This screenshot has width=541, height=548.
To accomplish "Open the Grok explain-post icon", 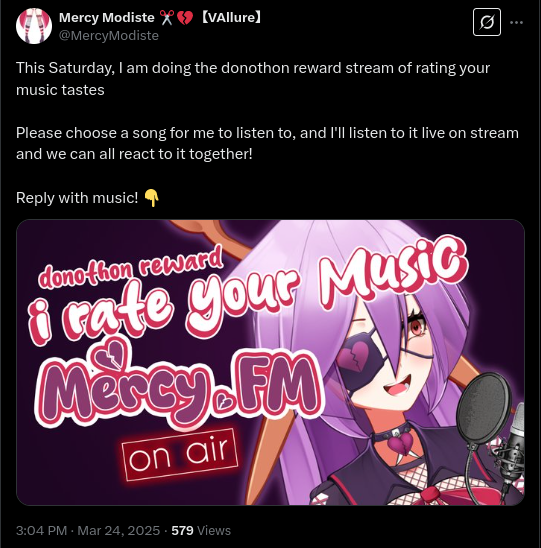I will click(486, 22).
